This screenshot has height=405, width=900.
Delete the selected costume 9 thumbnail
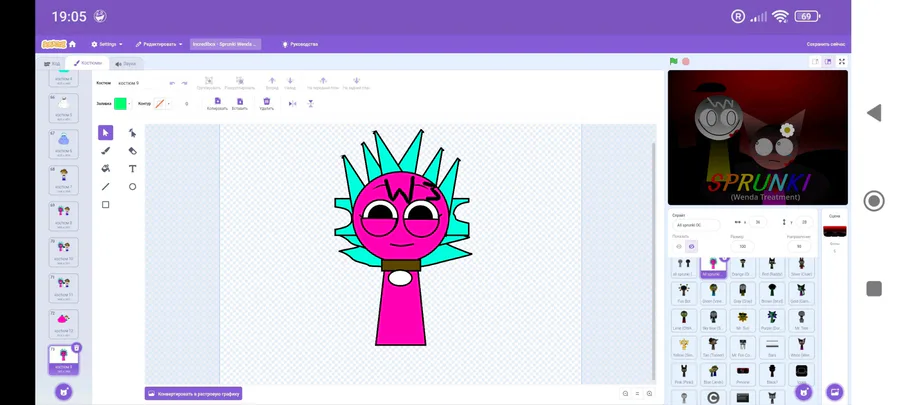click(x=77, y=348)
